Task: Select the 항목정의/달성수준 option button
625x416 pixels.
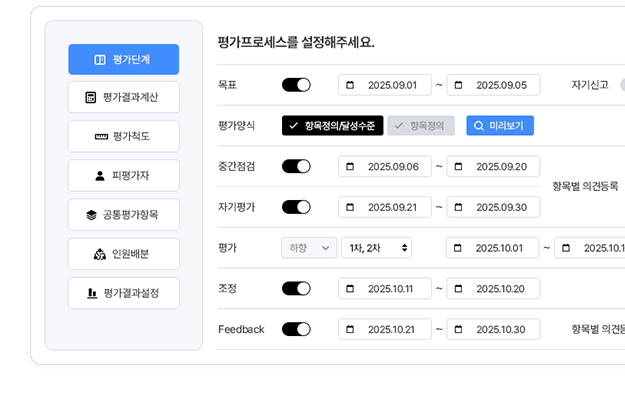Action: (332, 126)
